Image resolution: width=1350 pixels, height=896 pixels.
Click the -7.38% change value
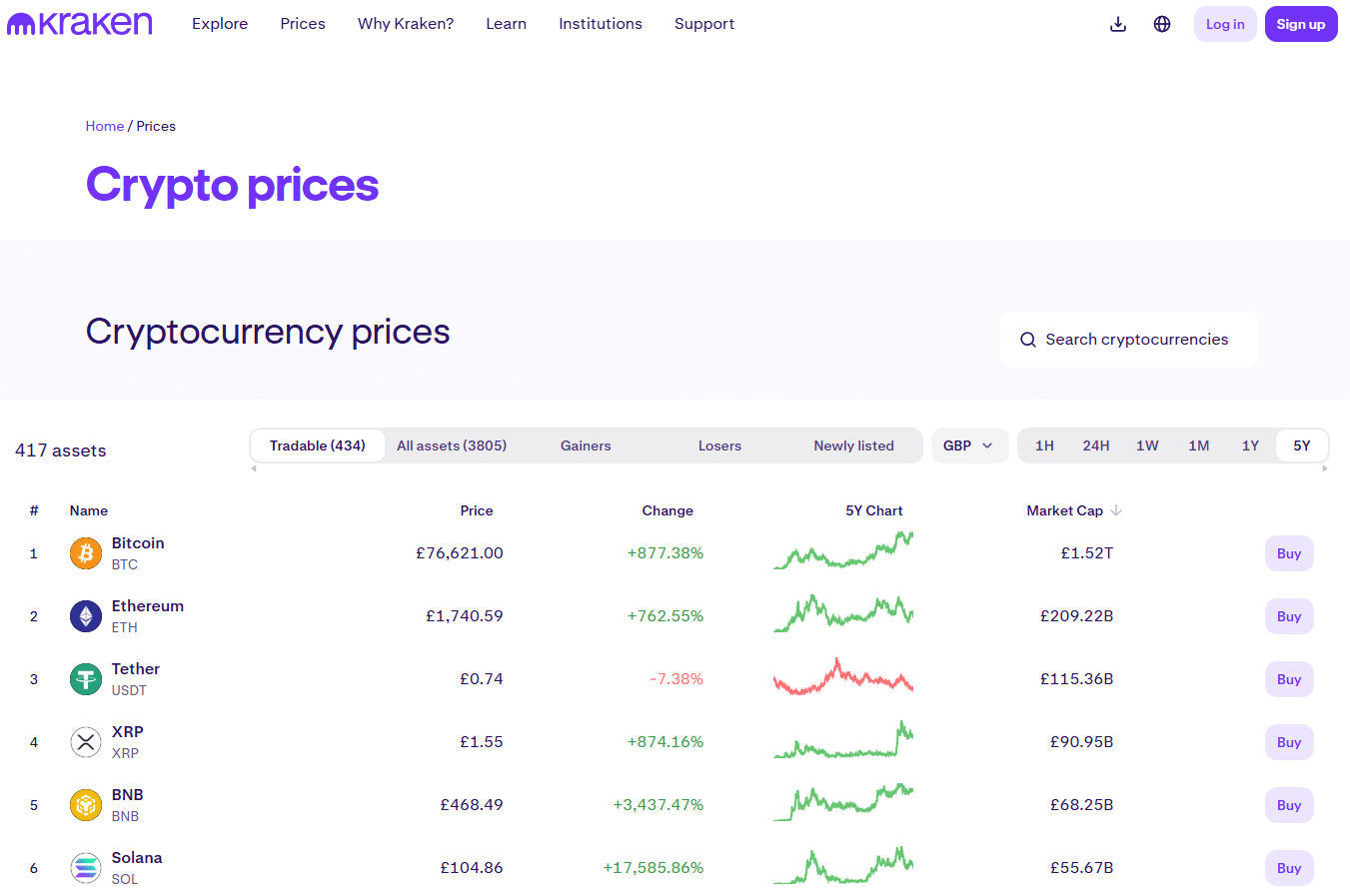[x=676, y=679]
